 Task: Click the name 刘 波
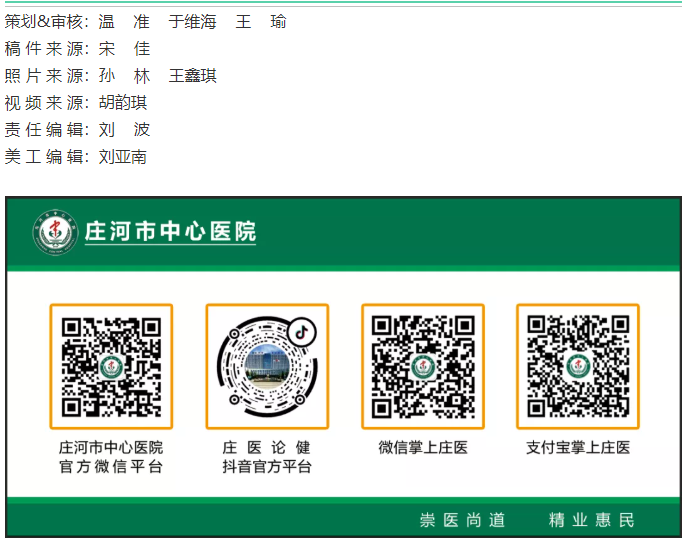(x=124, y=130)
